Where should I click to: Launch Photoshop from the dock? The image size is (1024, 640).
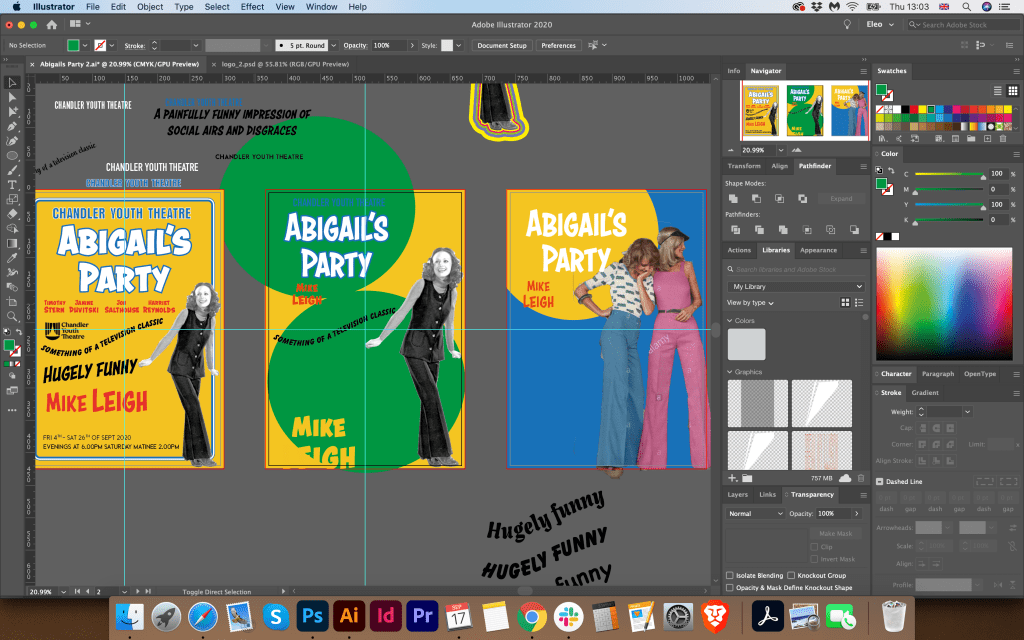click(x=313, y=614)
